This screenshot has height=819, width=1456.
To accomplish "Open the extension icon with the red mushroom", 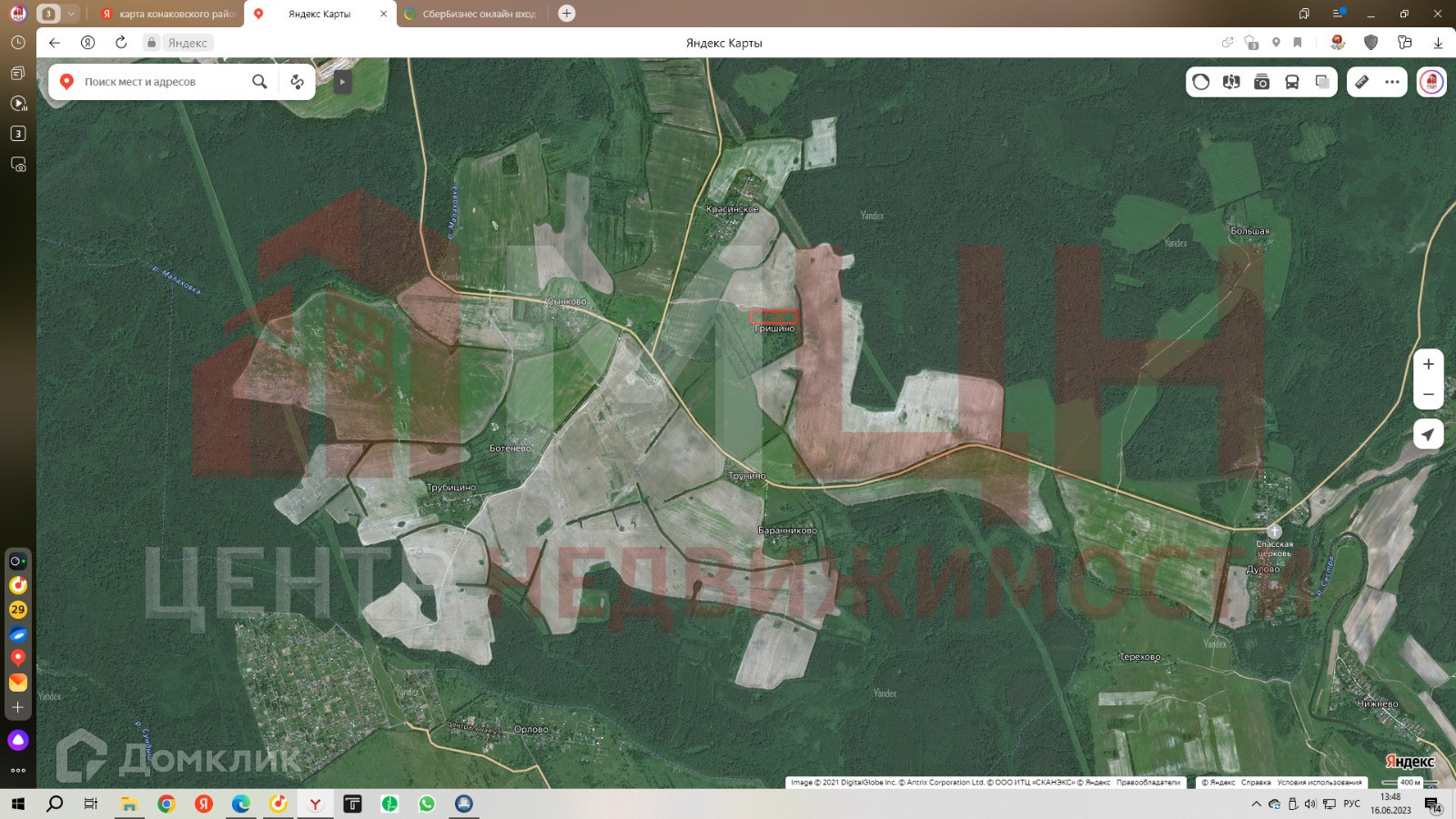I will (1338, 43).
